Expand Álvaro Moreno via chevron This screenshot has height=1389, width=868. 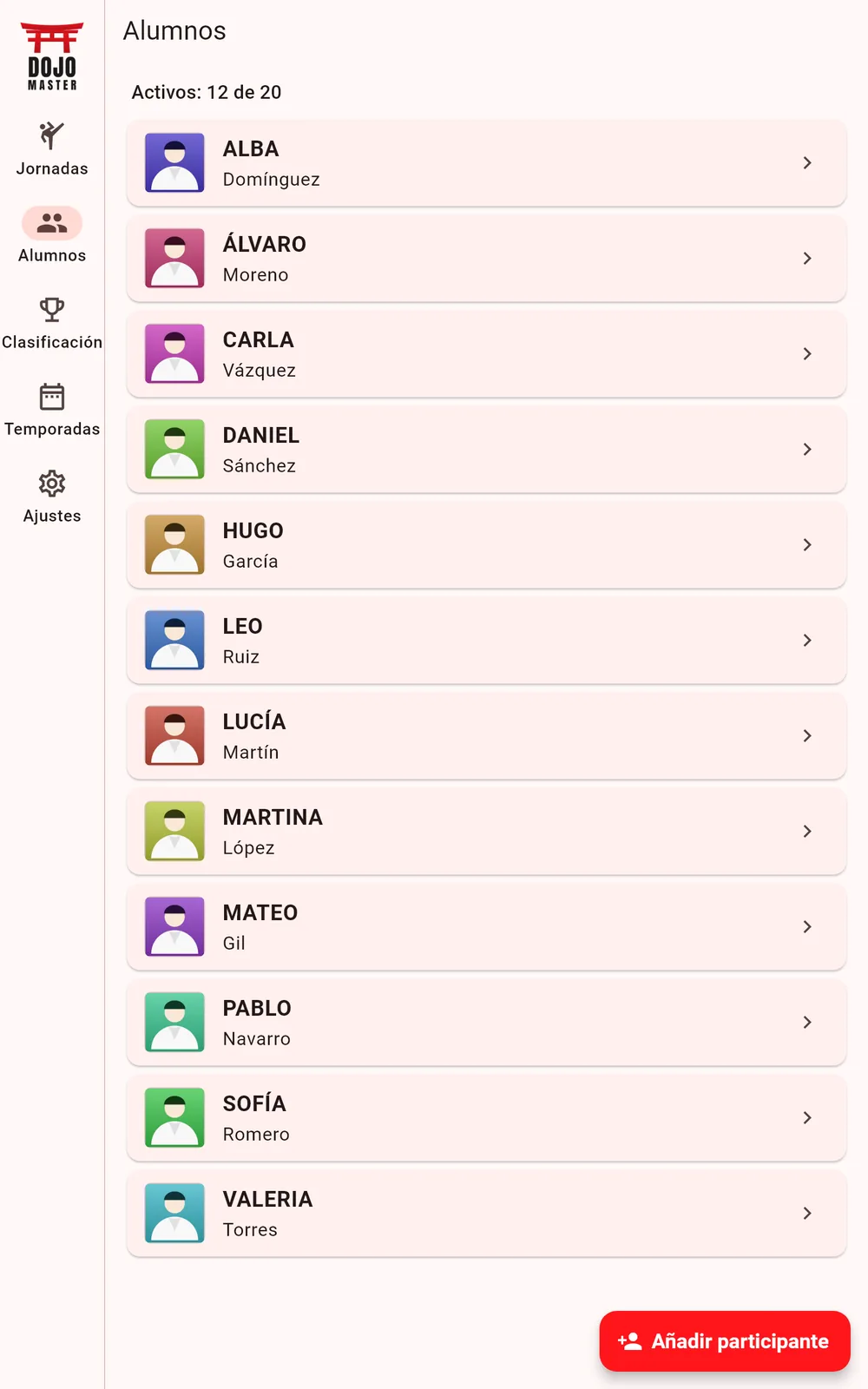[x=807, y=258]
